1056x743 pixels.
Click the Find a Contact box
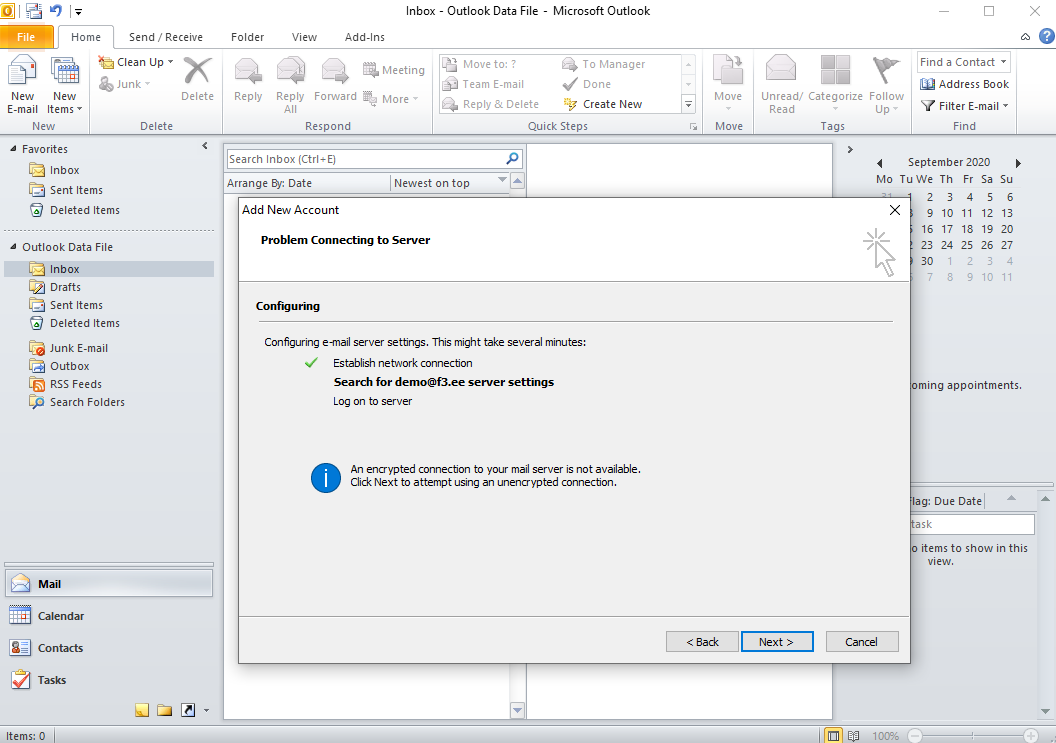tap(964, 62)
